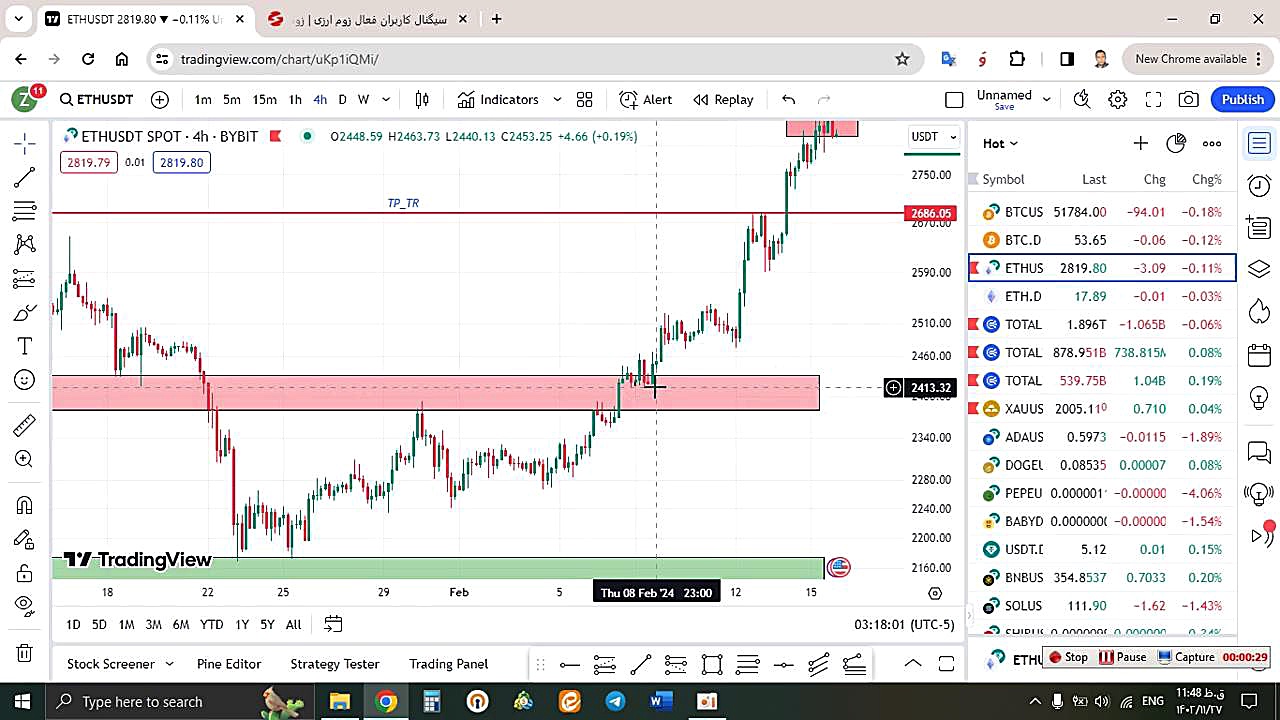This screenshot has height=720, width=1280.
Task: Open the watchlist panel icon
Action: click(1259, 143)
